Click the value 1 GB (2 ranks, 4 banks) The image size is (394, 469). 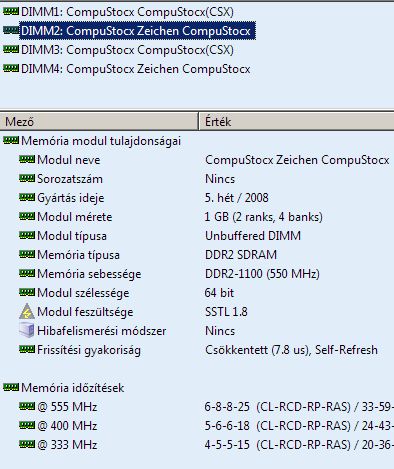tap(264, 217)
